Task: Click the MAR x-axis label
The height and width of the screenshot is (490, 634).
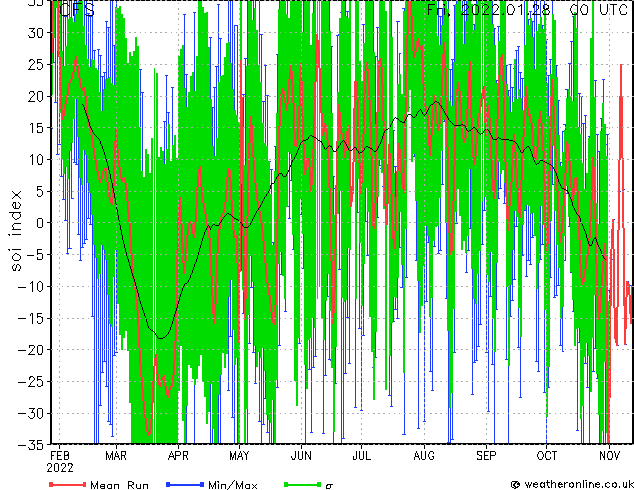Action: [116, 456]
